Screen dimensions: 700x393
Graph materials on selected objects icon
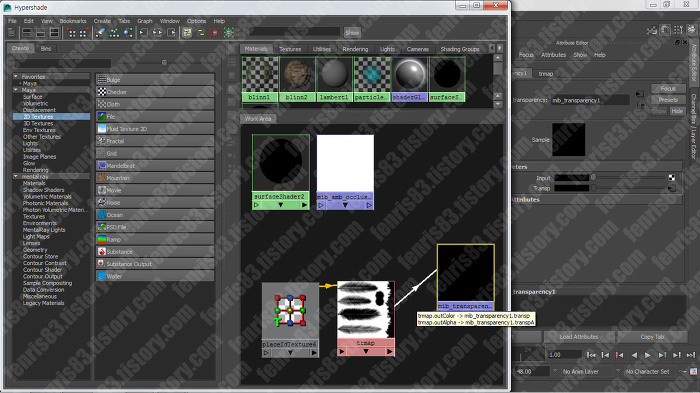point(128,33)
